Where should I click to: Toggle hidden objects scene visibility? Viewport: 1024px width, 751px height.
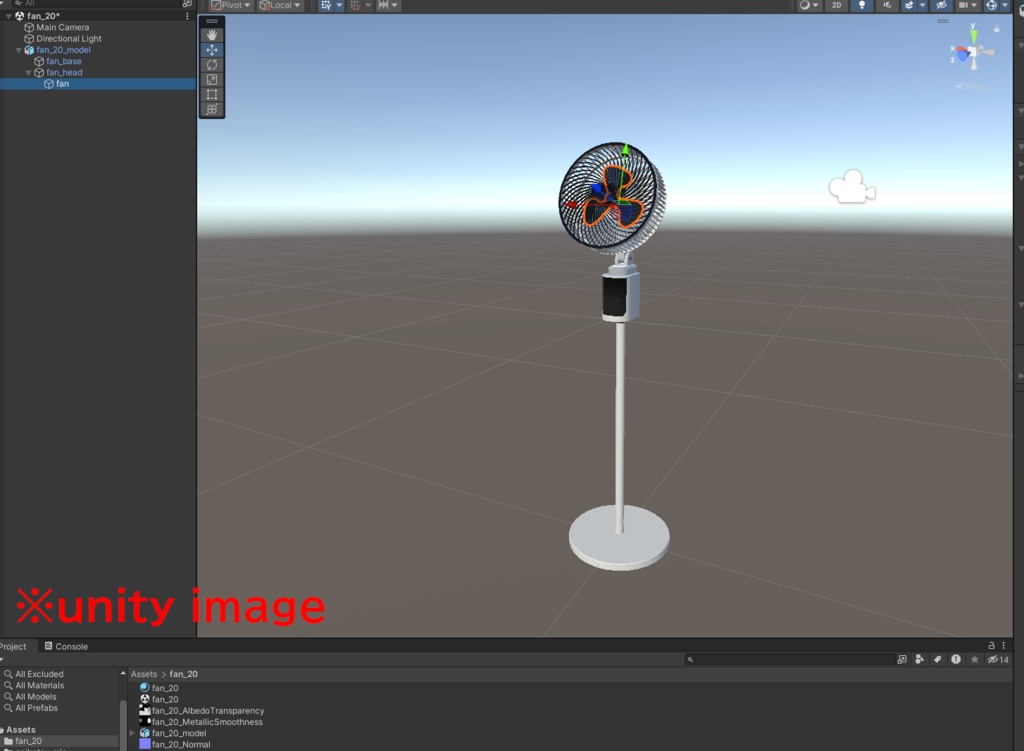(x=941, y=5)
